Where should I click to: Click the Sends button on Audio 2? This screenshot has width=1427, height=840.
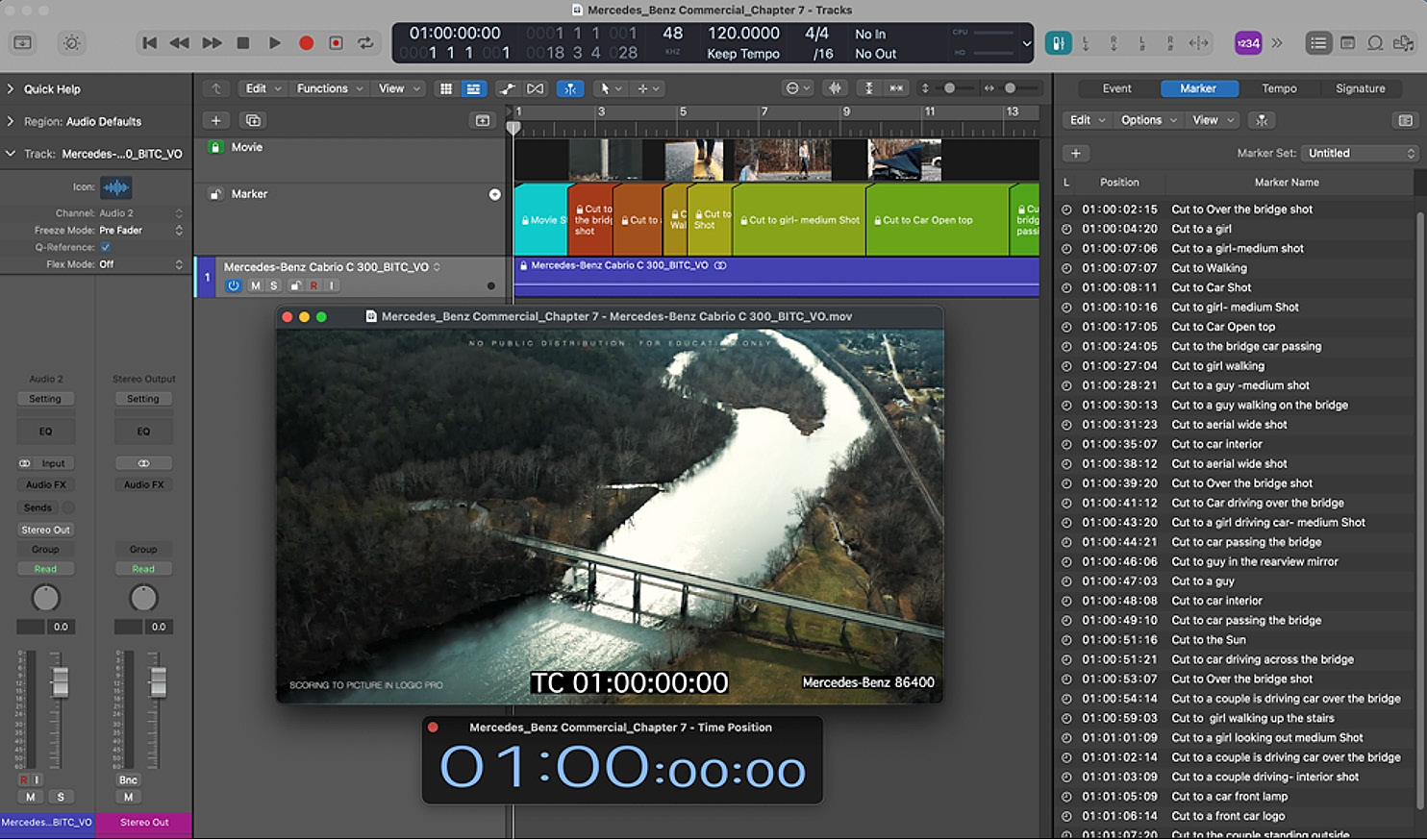point(38,507)
